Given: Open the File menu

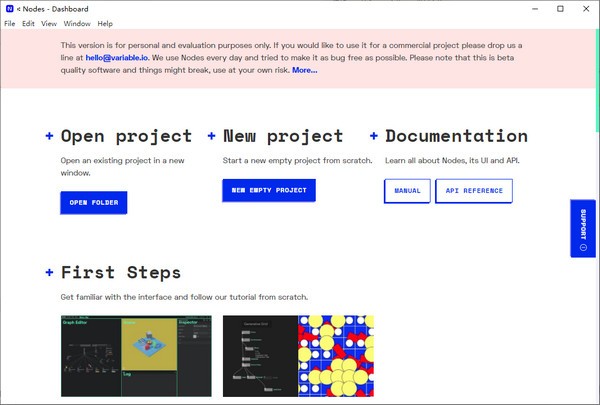Looking at the screenshot, I should (10, 23).
